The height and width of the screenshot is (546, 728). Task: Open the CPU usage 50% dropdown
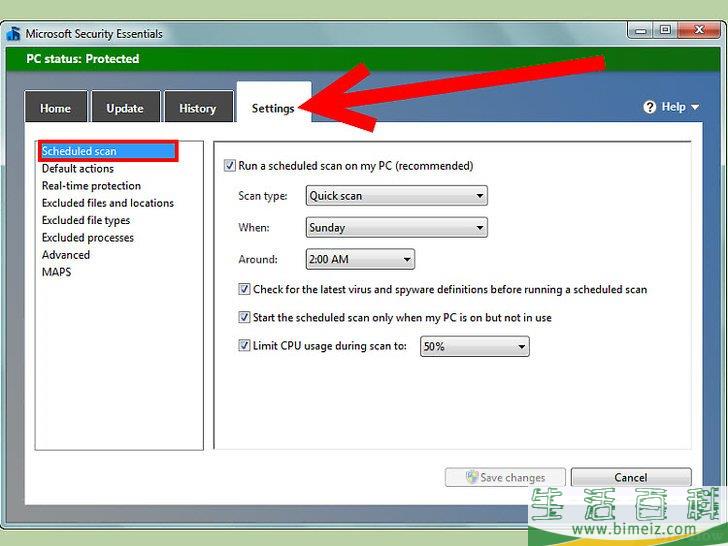point(474,346)
